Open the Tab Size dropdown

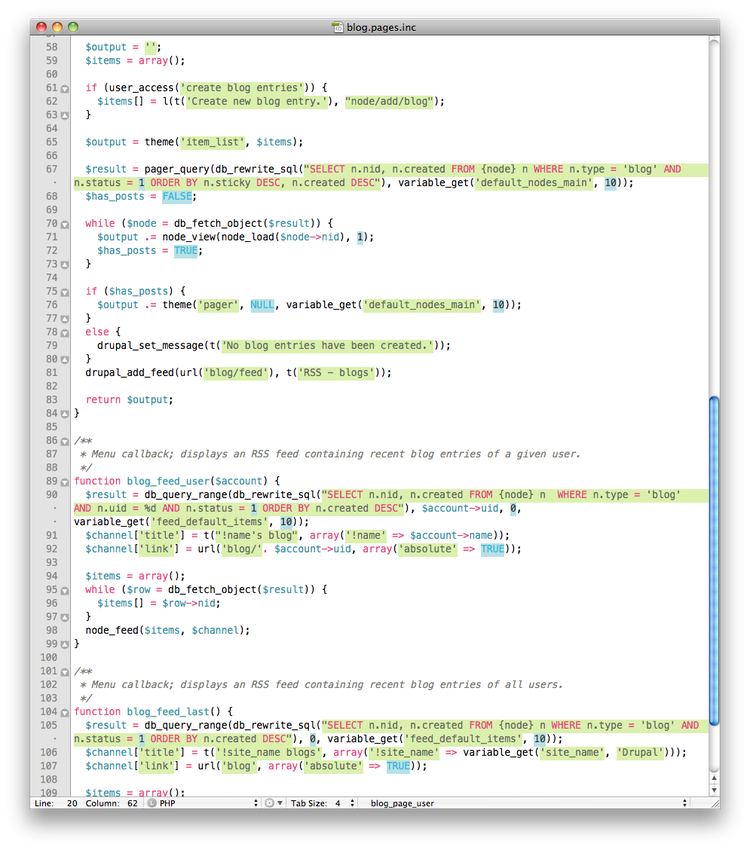[322, 803]
